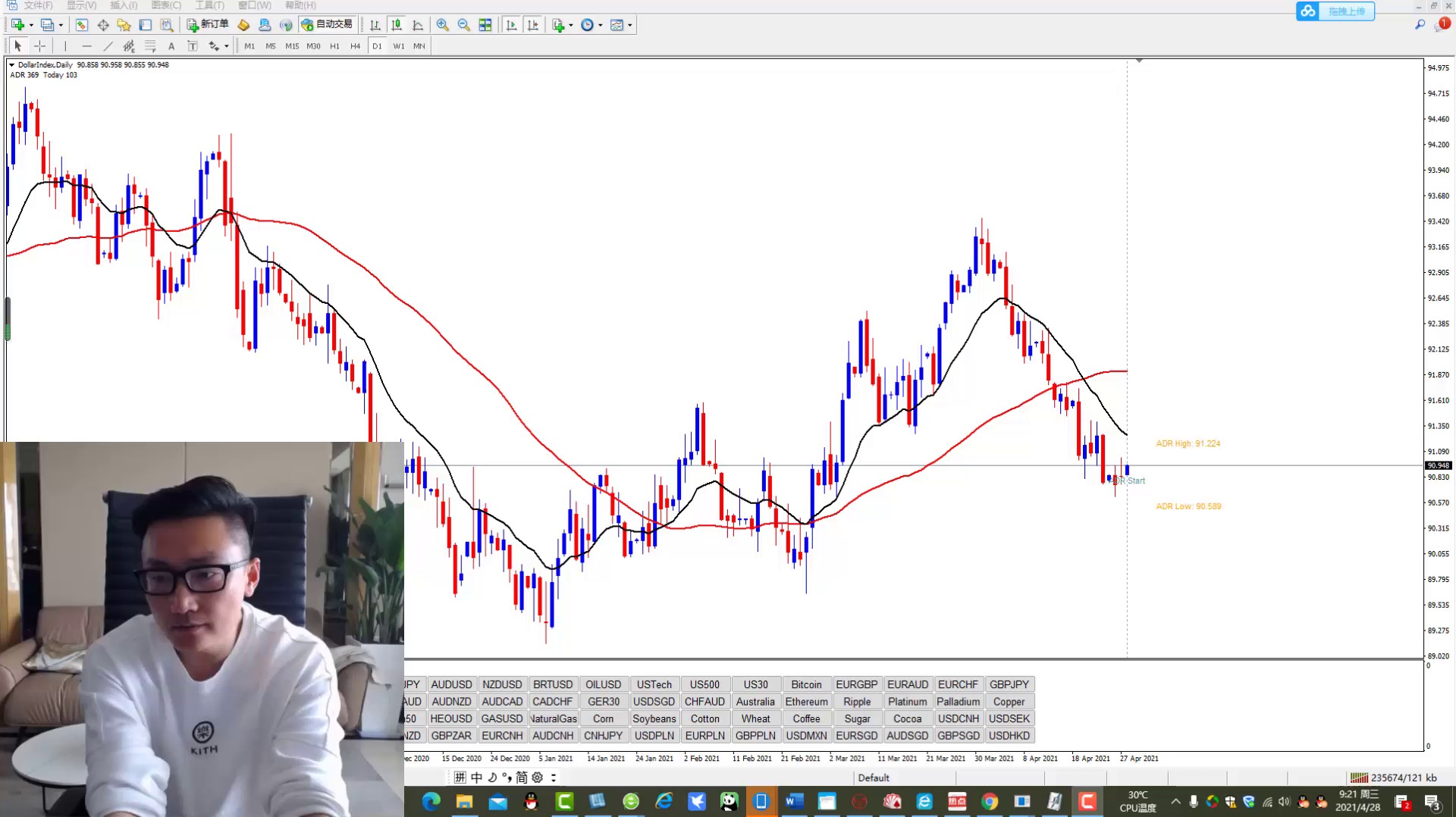Screen dimensions: 1456x817
Task: Tile chart windows icon
Action: coord(485,25)
